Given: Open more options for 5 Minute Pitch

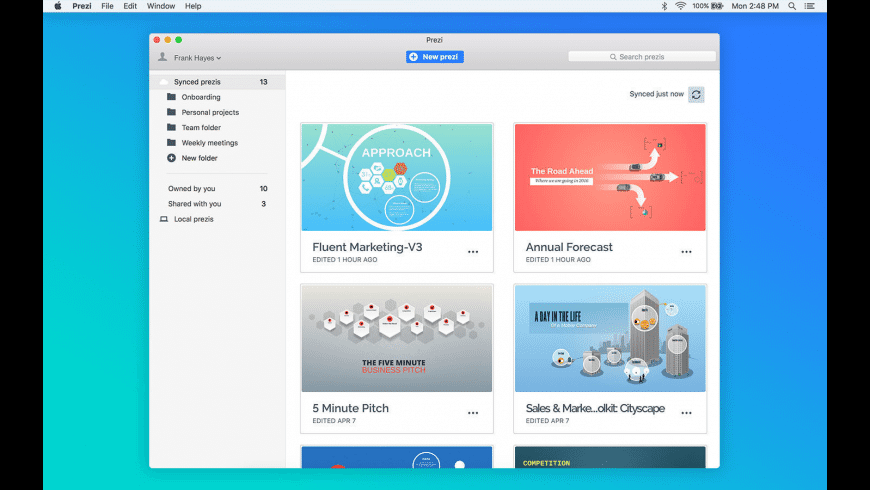Looking at the screenshot, I should coord(473,413).
